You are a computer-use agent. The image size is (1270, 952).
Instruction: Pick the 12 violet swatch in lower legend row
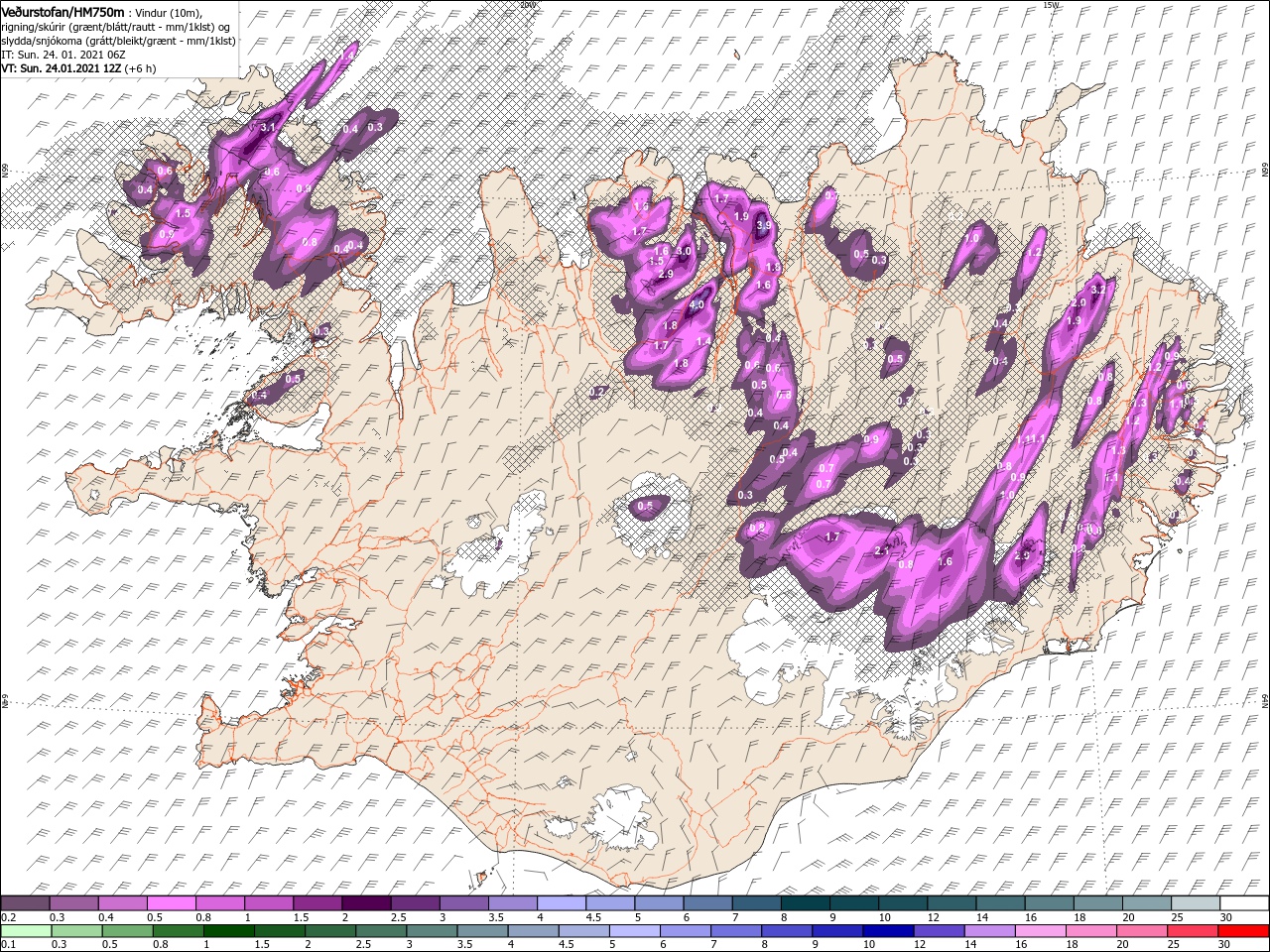[939, 930]
